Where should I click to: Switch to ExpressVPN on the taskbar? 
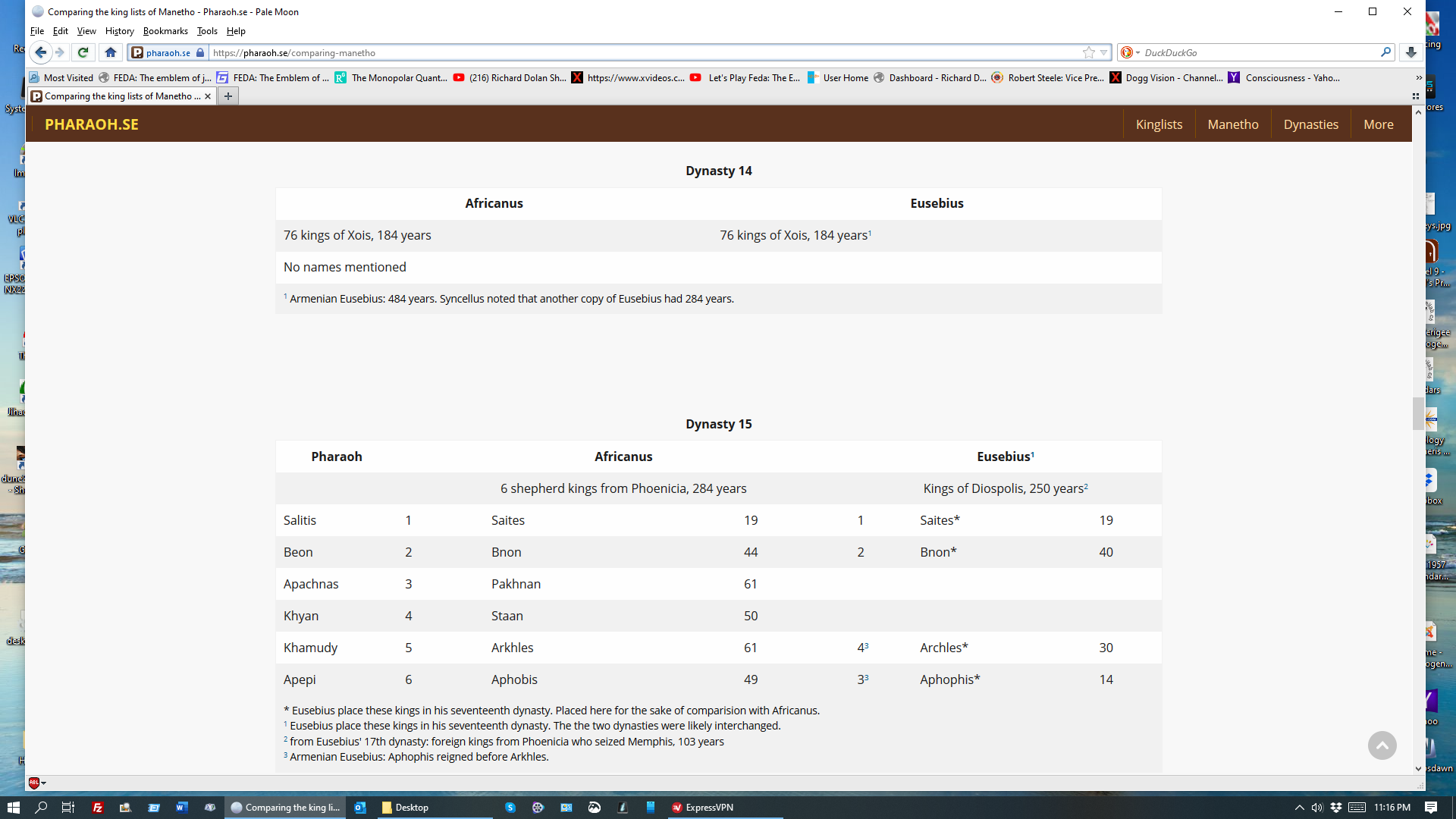(724, 807)
